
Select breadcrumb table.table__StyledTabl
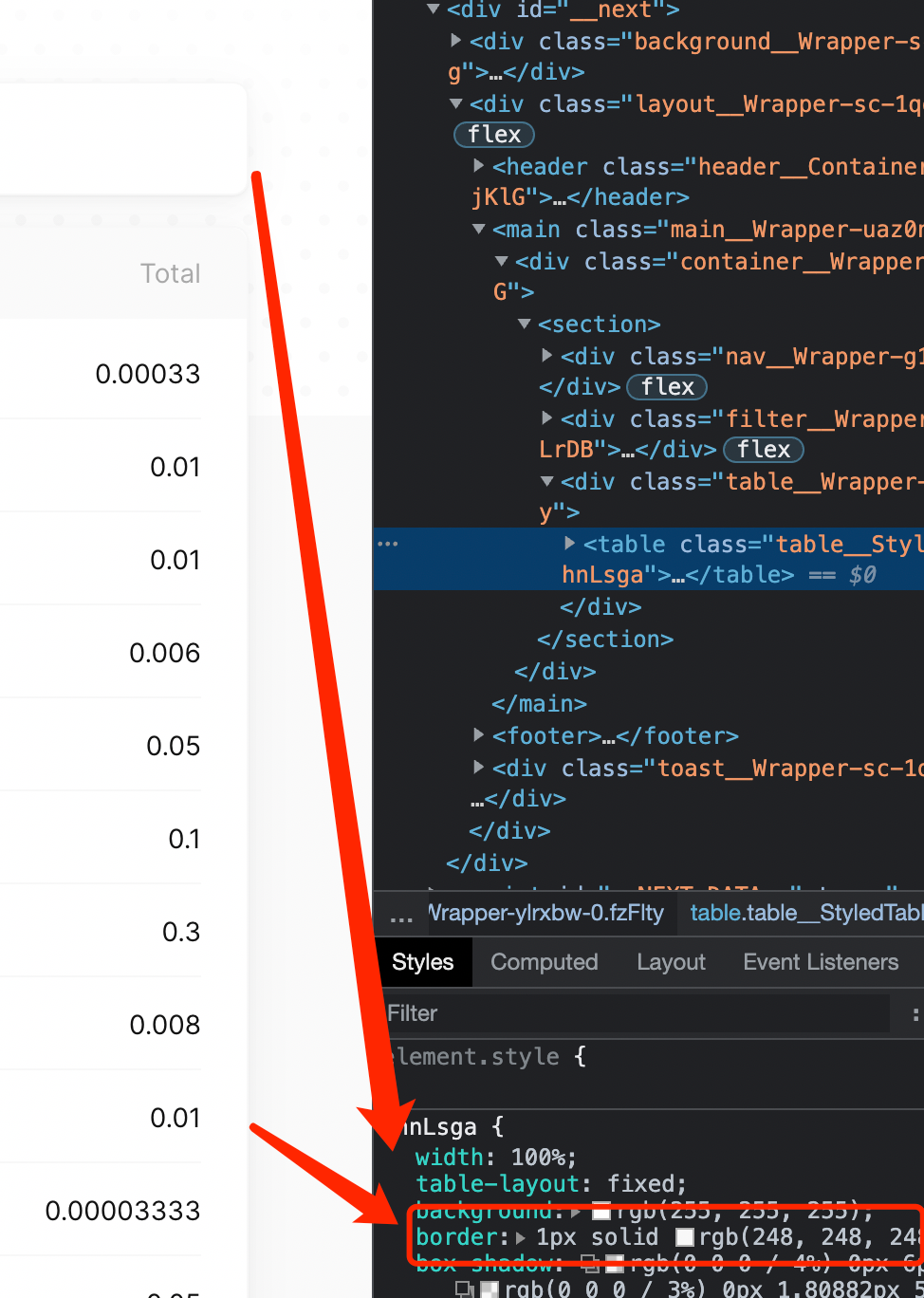(x=806, y=913)
